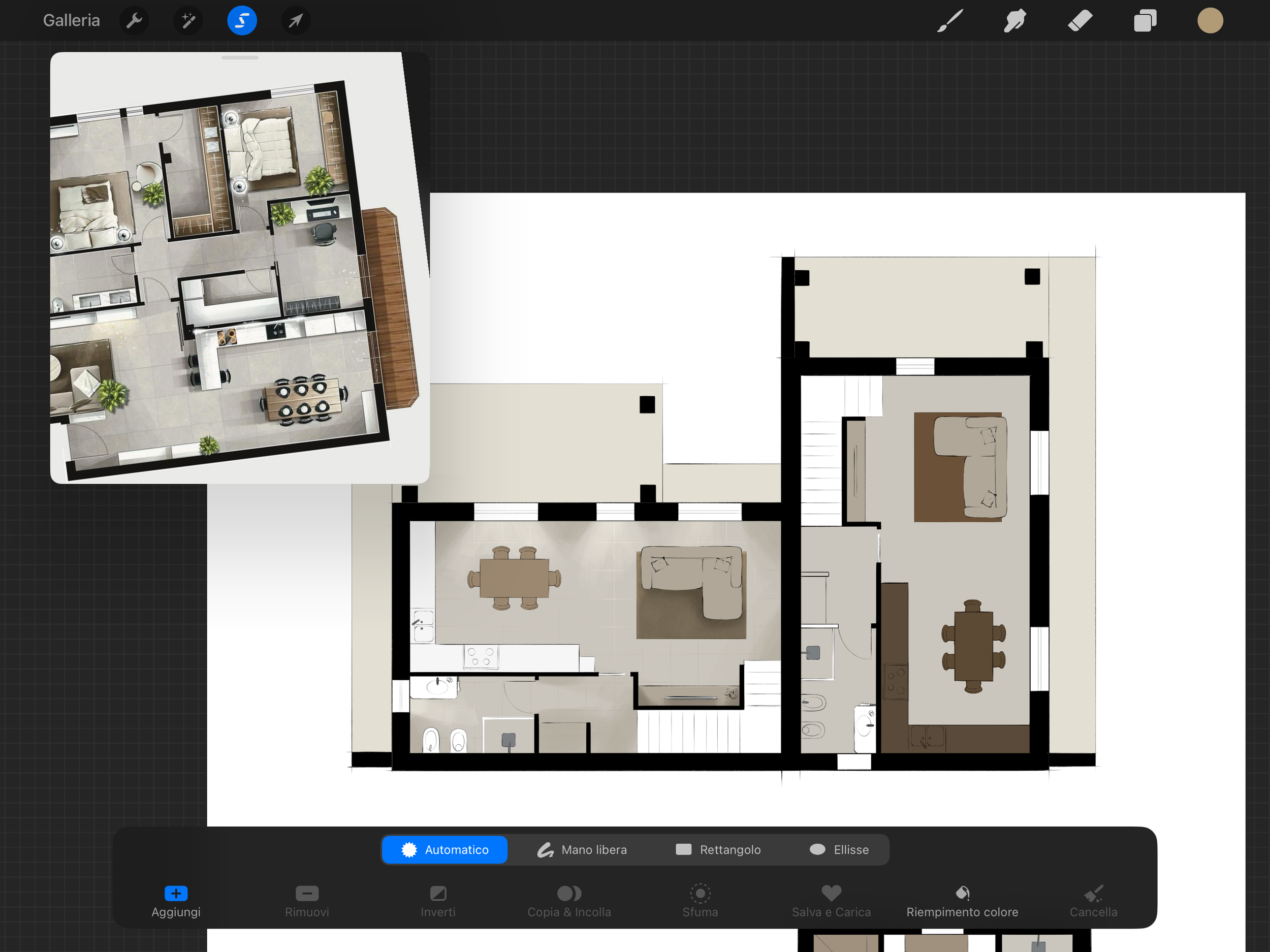Choose Automatico selection mode
This screenshot has width=1270, height=952.
[445, 849]
